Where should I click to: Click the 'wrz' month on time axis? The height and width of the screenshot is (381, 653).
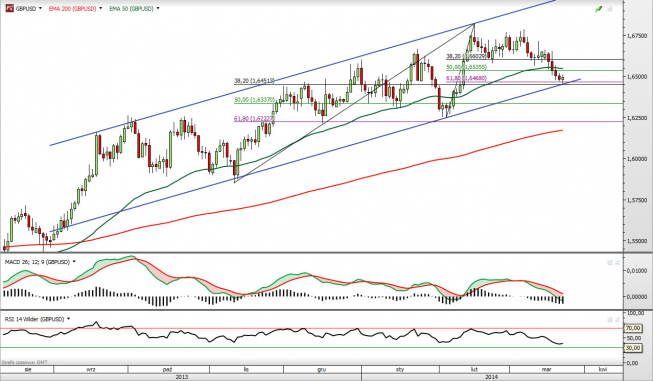point(91,369)
